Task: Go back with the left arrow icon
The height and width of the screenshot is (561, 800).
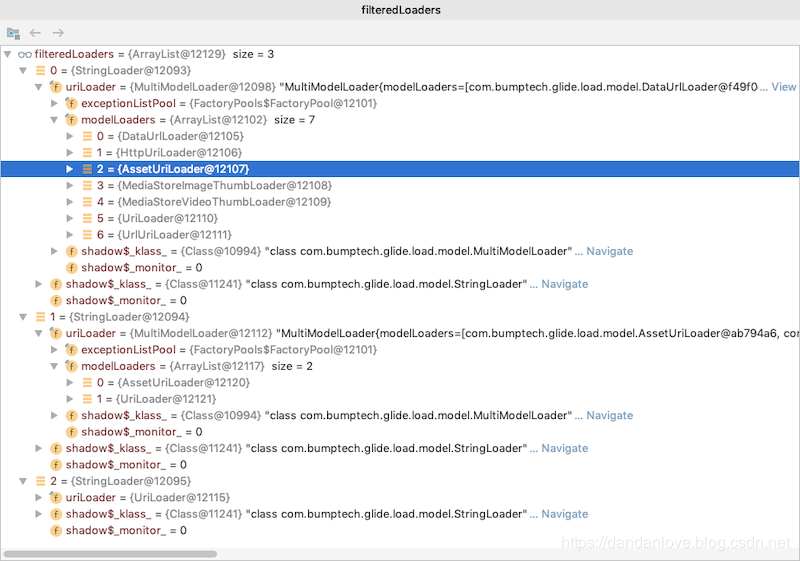Action: [35, 33]
